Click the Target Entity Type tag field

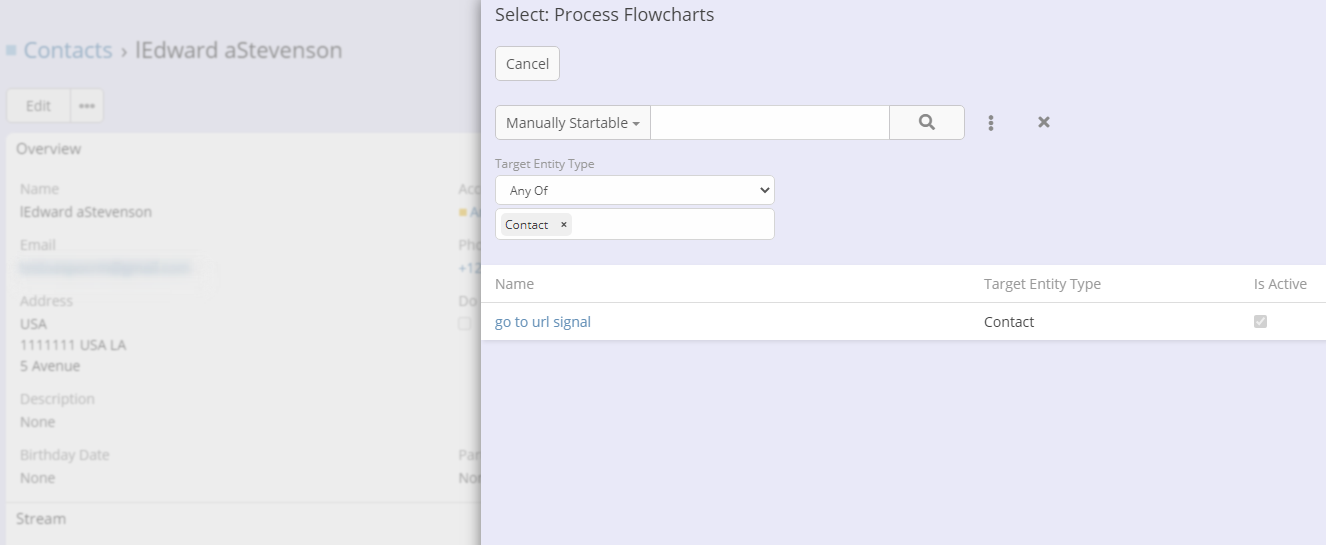[670, 225]
